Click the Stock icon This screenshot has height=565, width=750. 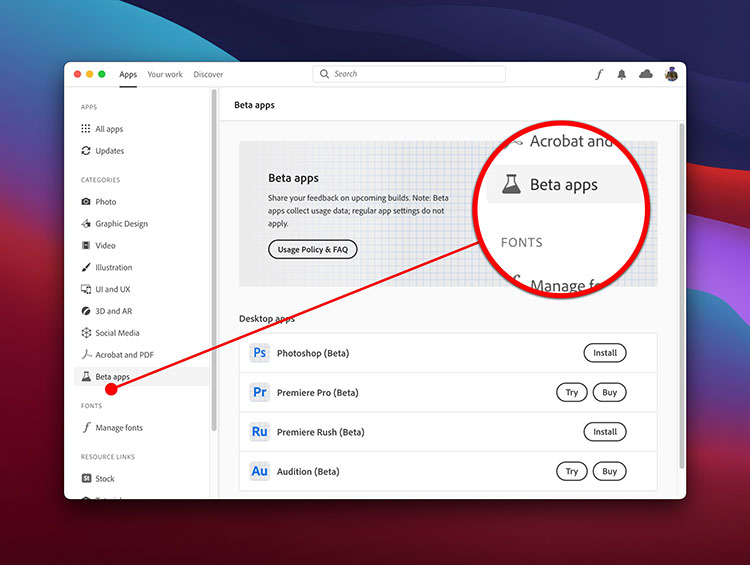pyautogui.click(x=86, y=478)
